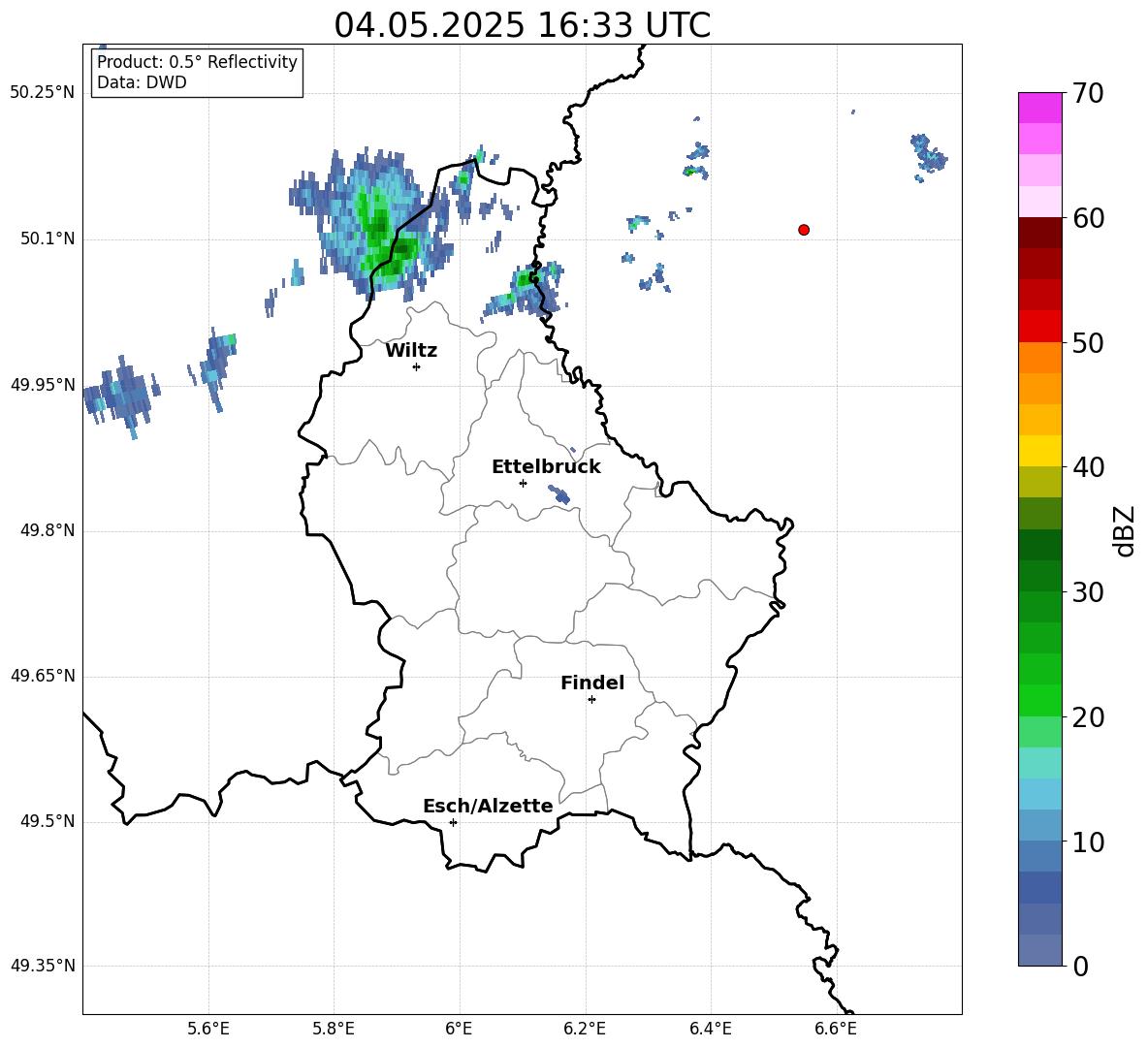The image size is (1148, 1048).
Task: Click the 49.8°N latitude label
Action: 48,530
